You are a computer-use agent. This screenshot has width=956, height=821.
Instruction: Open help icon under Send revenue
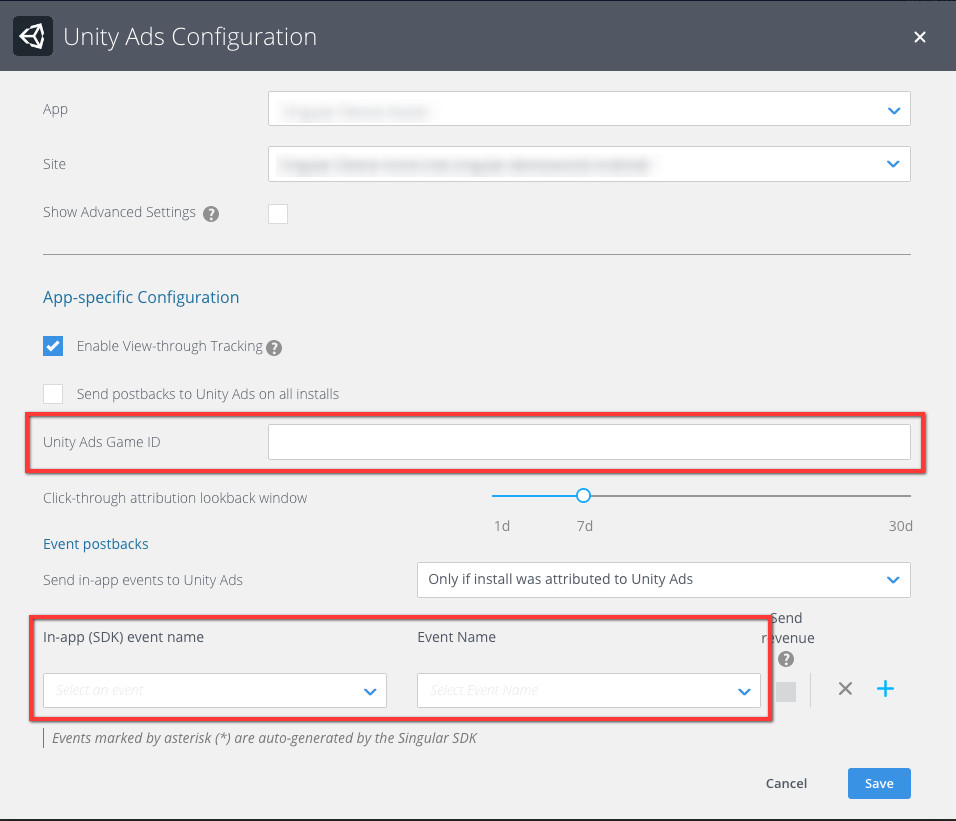tap(786, 659)
